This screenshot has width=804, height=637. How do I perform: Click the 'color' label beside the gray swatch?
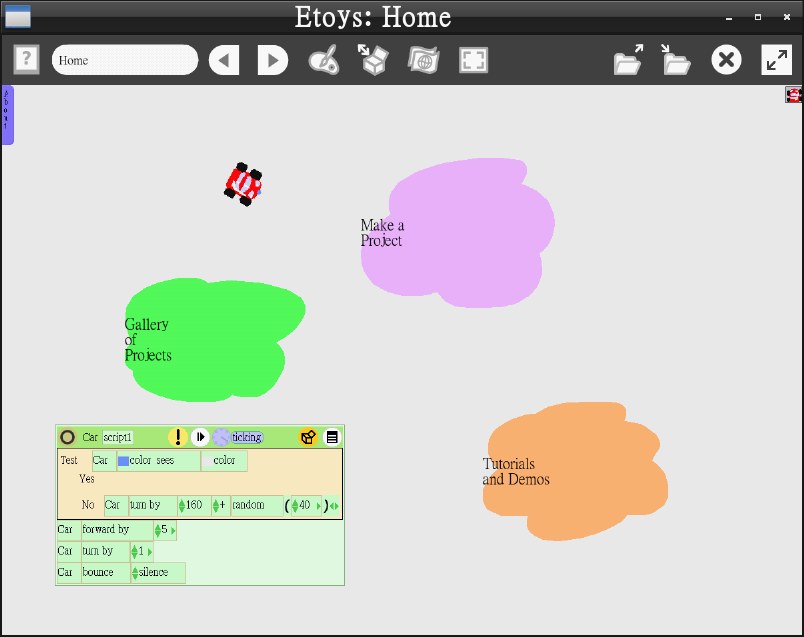(x=224, y=460)
